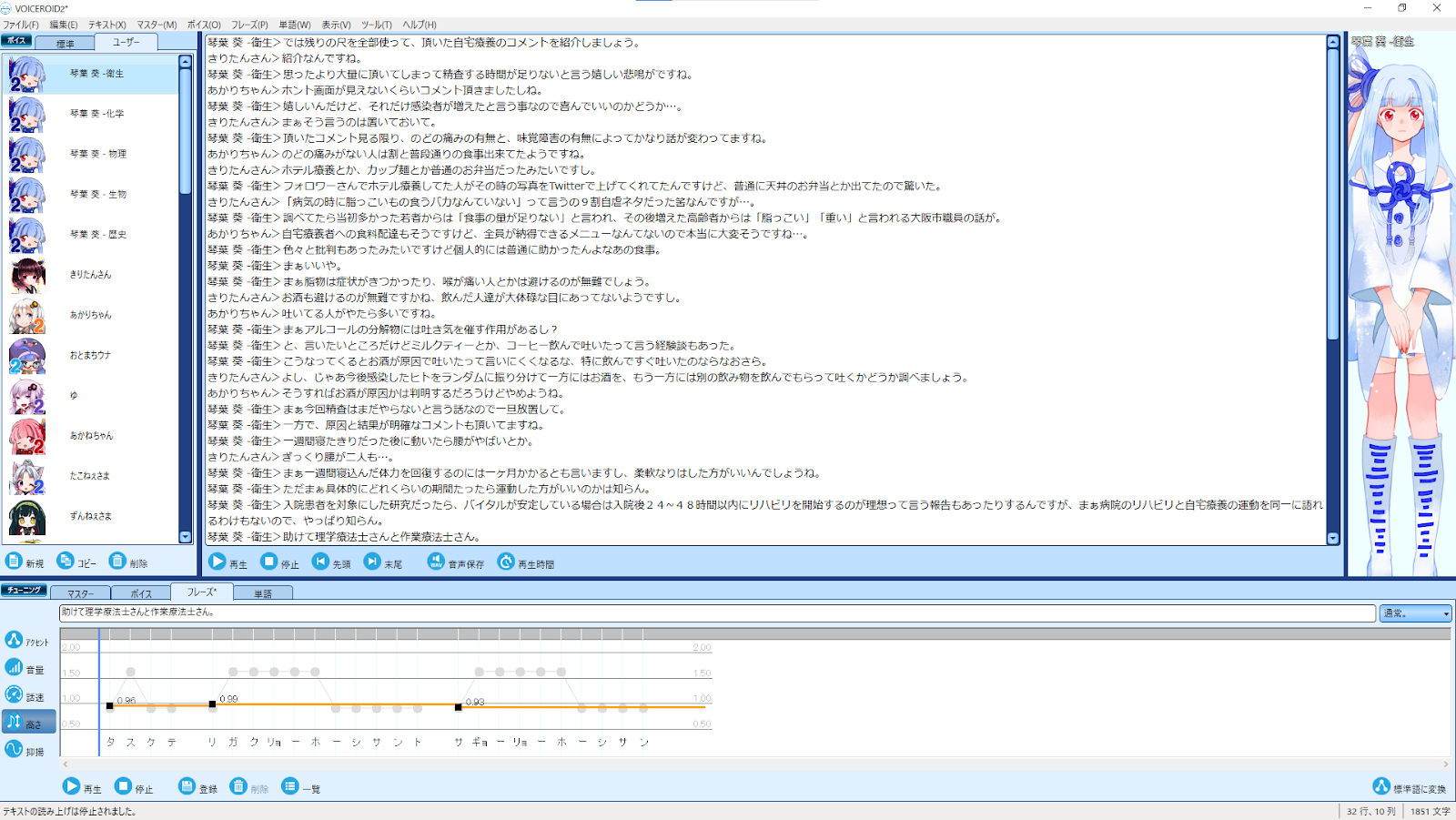This screenshot has height=820, width=1456.
Task: Stop the phrase with 停止 in the tuning panel
Action: point(124,786)
